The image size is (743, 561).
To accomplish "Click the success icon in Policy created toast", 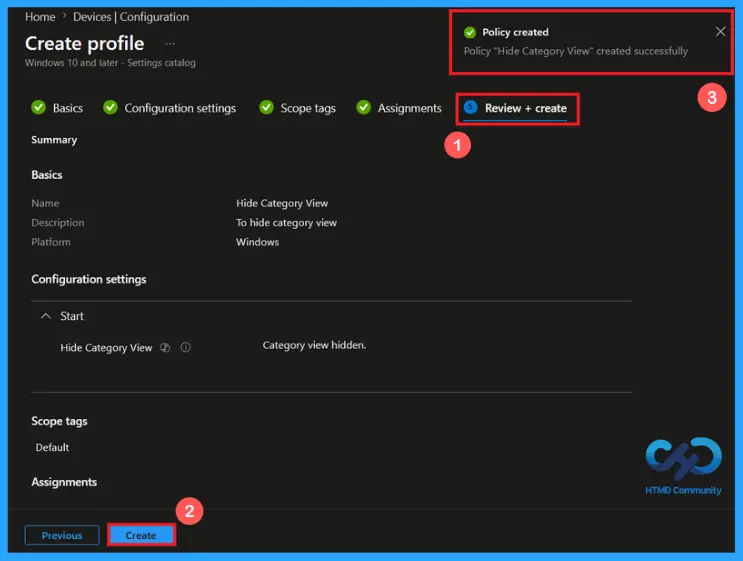I will tap(470, 32).
